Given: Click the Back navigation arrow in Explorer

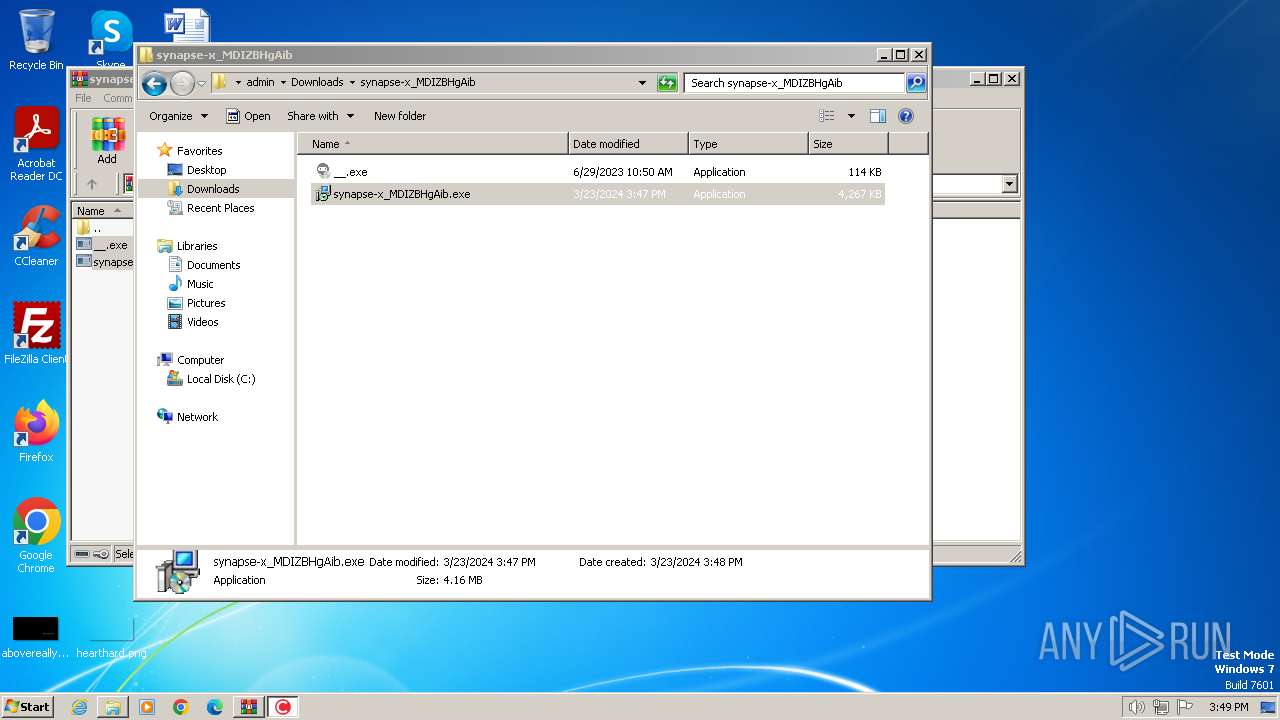Looking at the screenshot, I should [154, 84].
